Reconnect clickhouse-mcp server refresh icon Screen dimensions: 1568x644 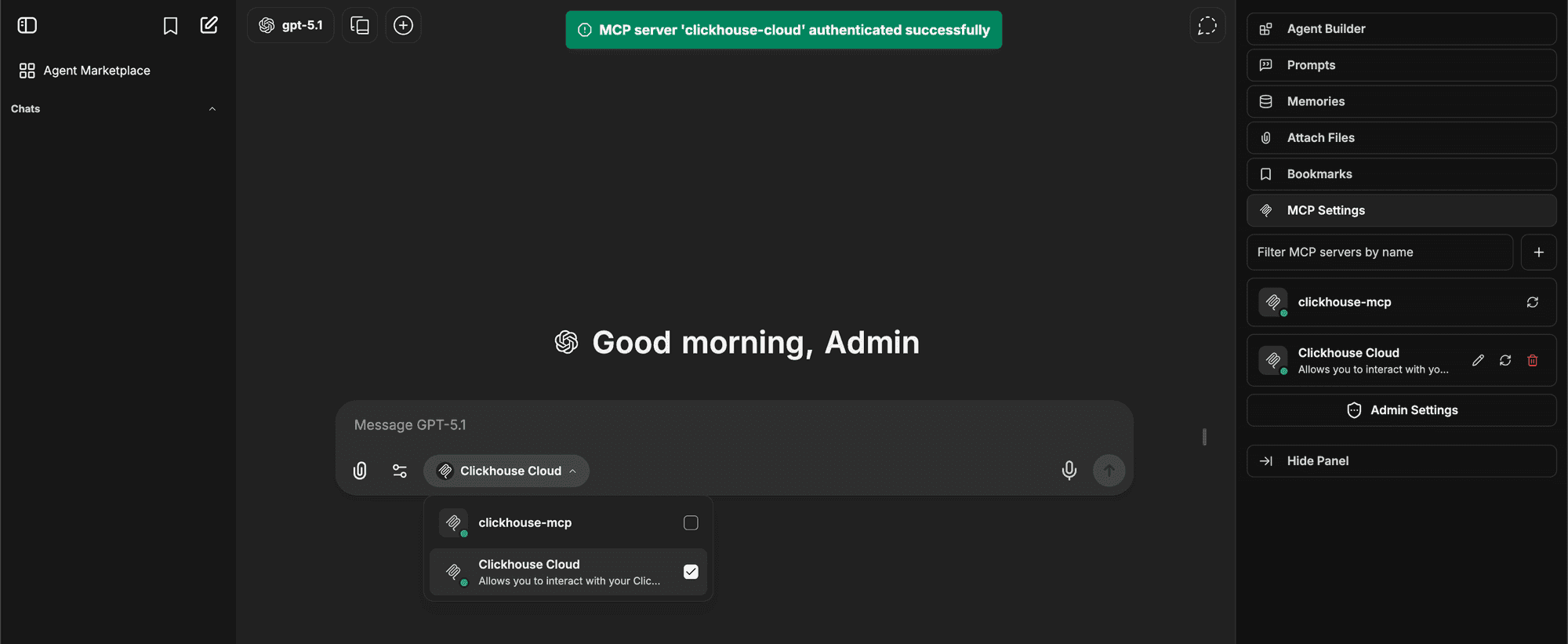1533,302
